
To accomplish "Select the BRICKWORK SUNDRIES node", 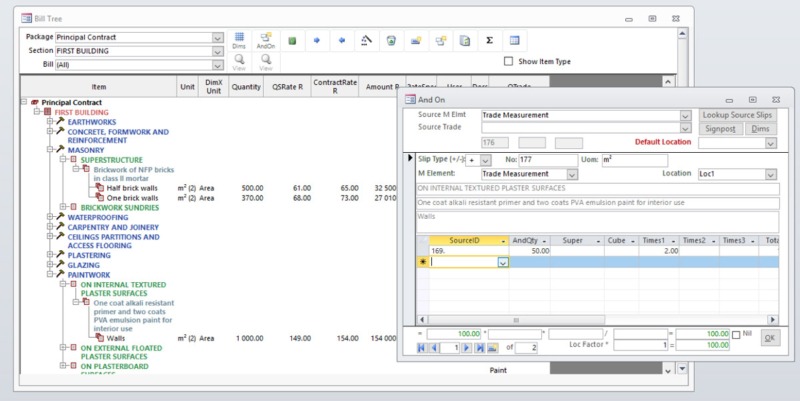I will tap(119, 208).
